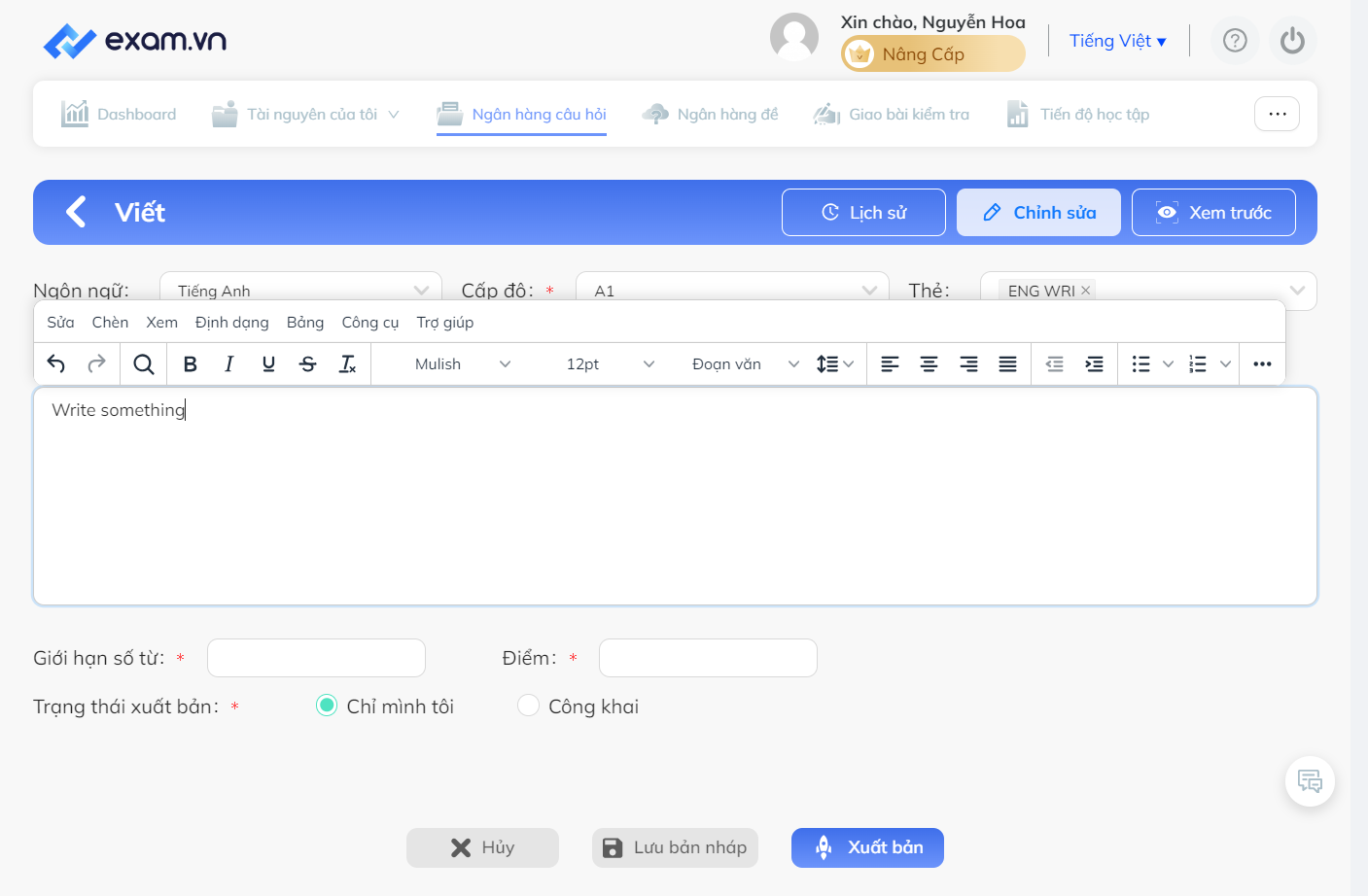Switch to Ngân hàng đề tab
Screen dimensions: 1368x896
tap(710, 115)
